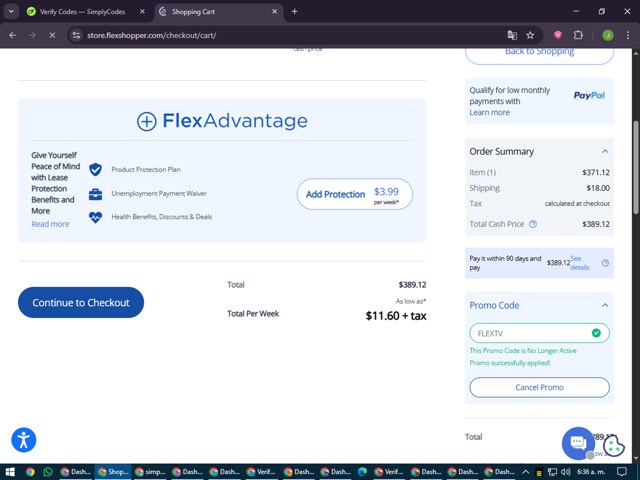Viewport: 640px width, 480px height.
Task: Open a new browser tab
Action: point(294,11)
